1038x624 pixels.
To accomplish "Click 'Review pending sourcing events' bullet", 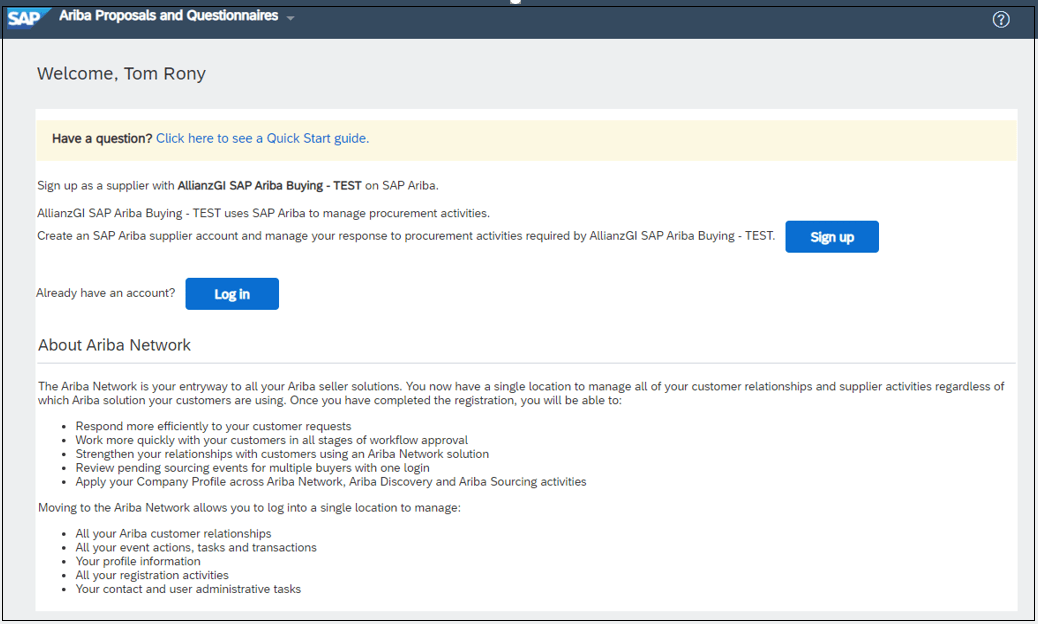I will (x=252, y=468).
